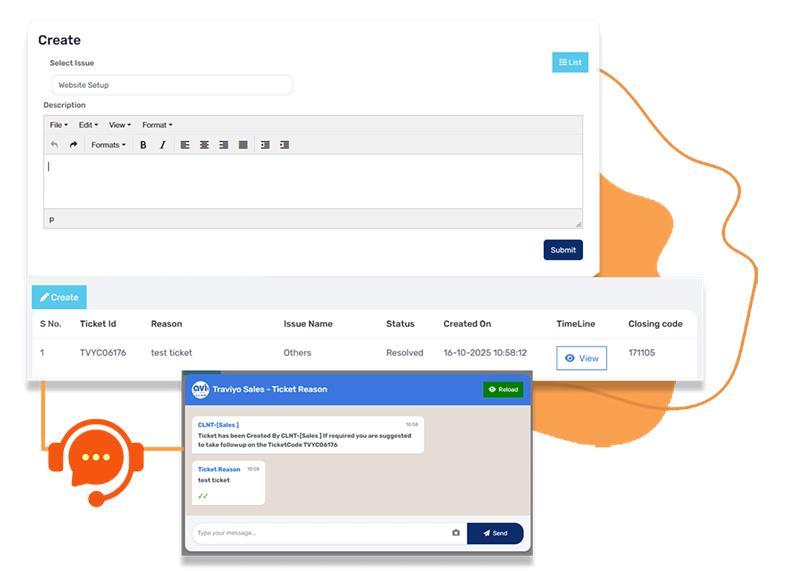The image size is (800, 571).
Task: Click the created date 16-10-2025 10:58:12
Action: 485,353
